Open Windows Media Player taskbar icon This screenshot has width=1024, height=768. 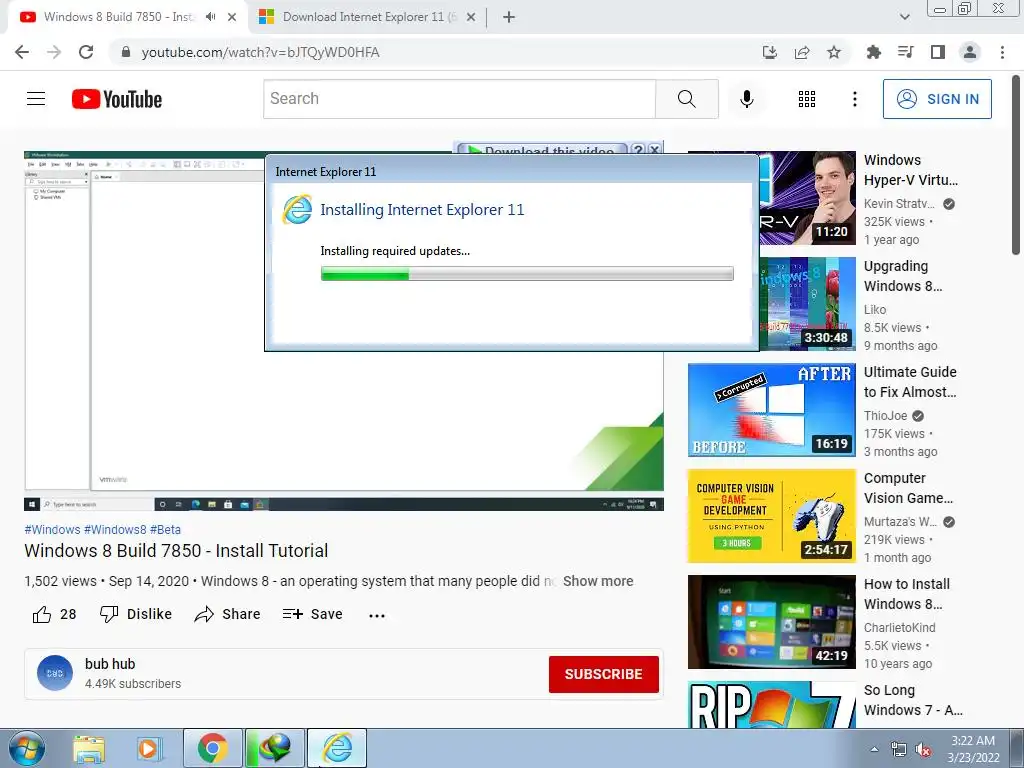click(148, 749)
